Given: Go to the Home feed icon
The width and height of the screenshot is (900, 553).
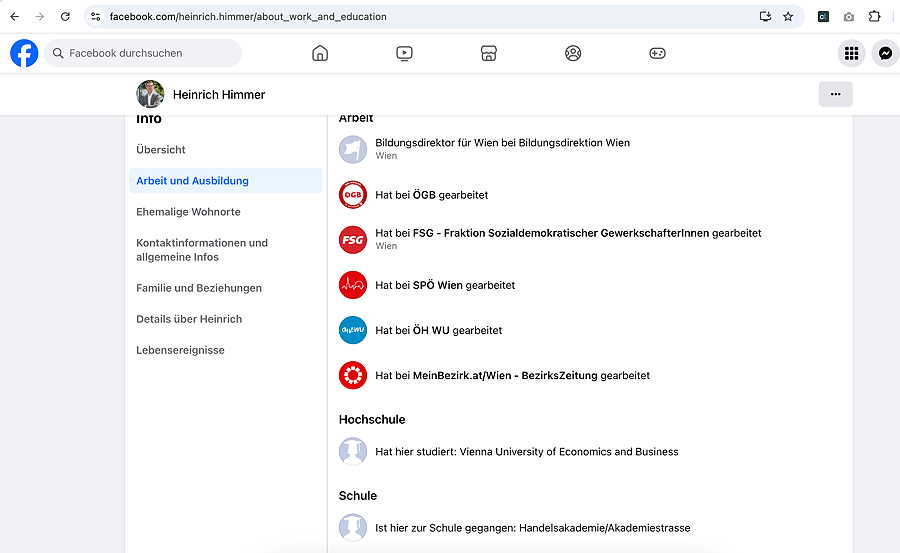Looking at the screenshot, I should 320,53.
